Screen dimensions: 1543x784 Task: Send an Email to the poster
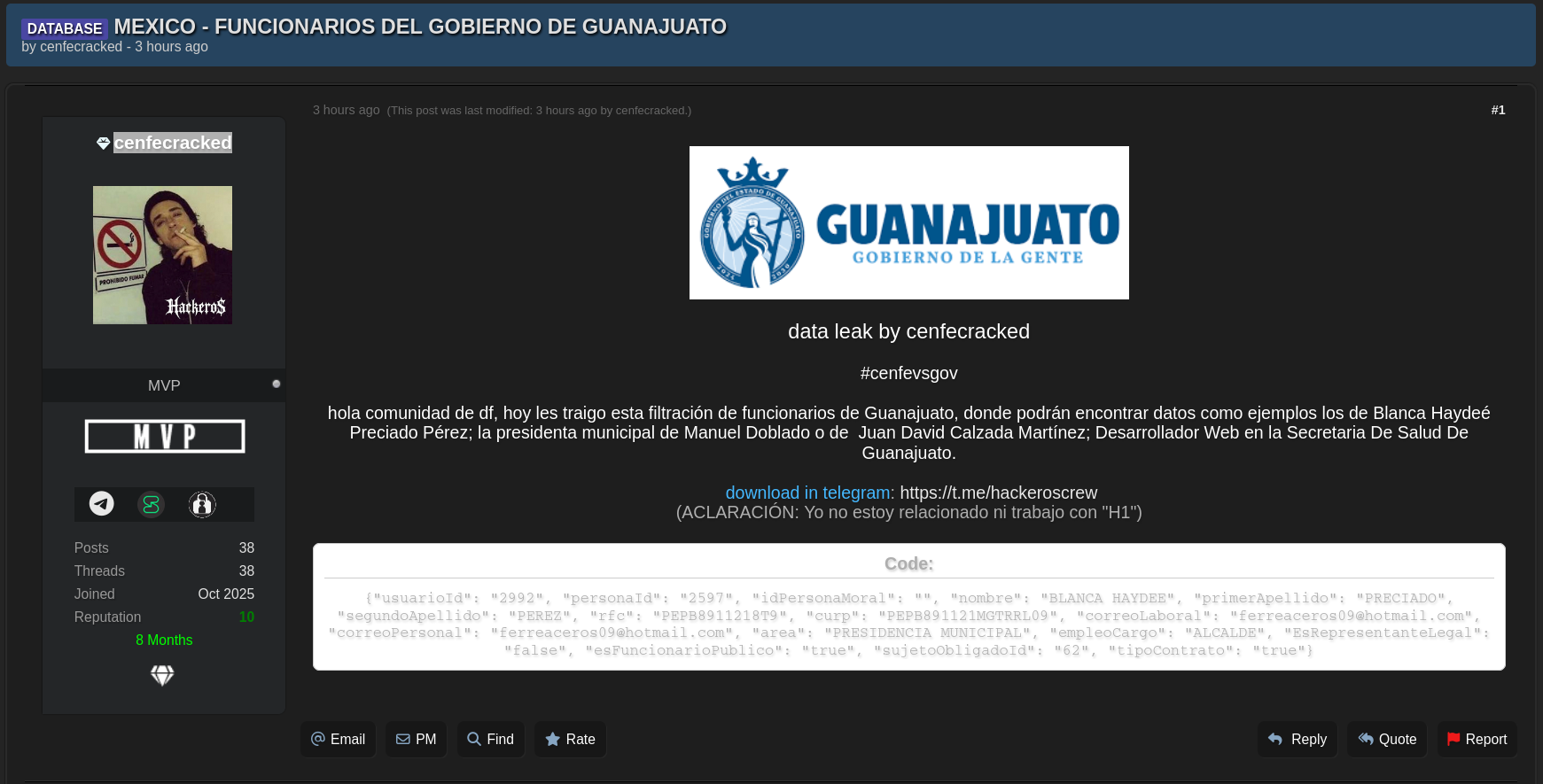pos(338,739)
